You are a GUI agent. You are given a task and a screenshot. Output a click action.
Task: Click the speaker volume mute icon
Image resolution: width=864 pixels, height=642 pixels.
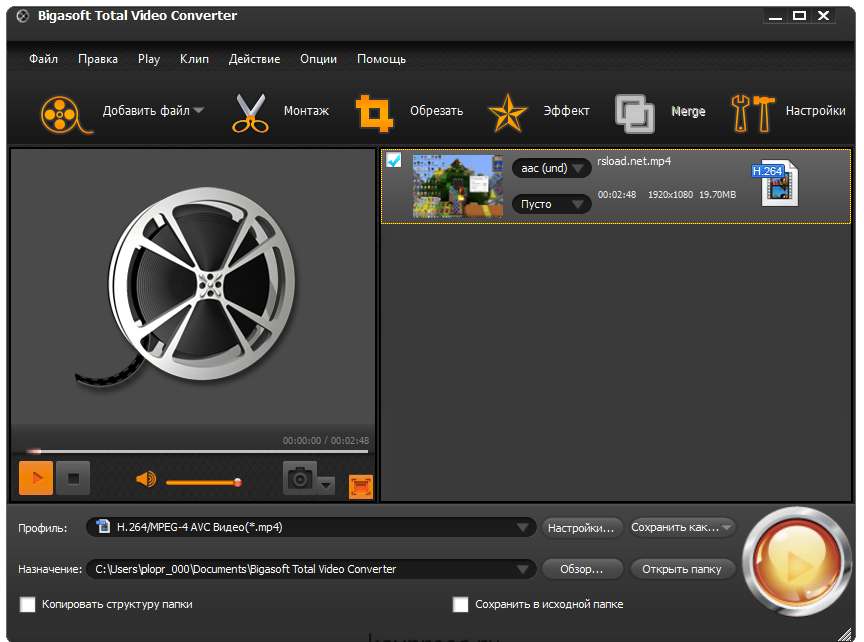tap(146, 479)
